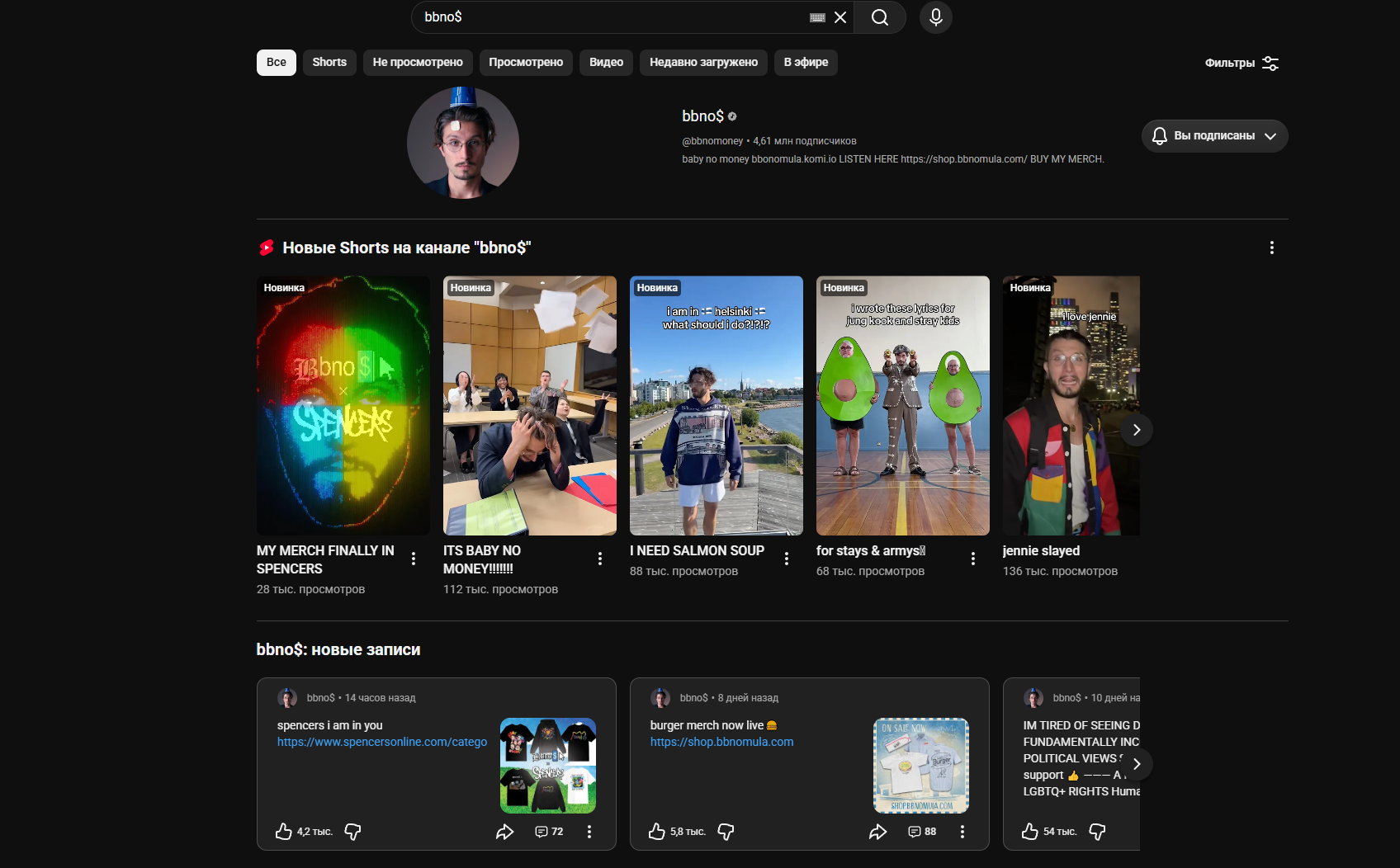Play the Helsinki short thumbnail
The image size is (1400, 868).
717,405
